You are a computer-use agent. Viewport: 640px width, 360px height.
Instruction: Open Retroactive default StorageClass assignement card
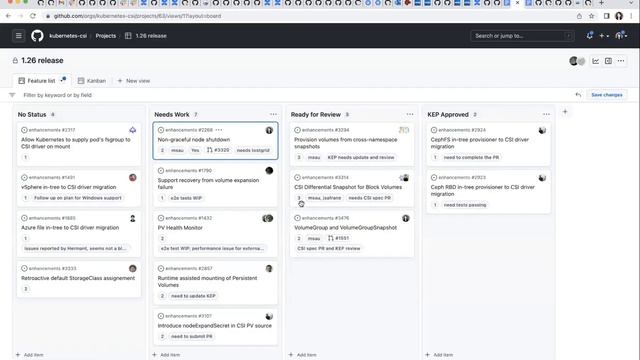78,278
